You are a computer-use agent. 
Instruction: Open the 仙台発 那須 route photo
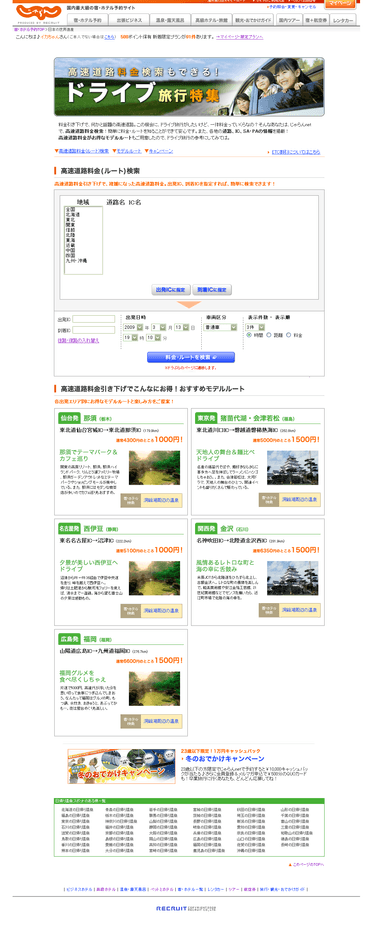154,468
